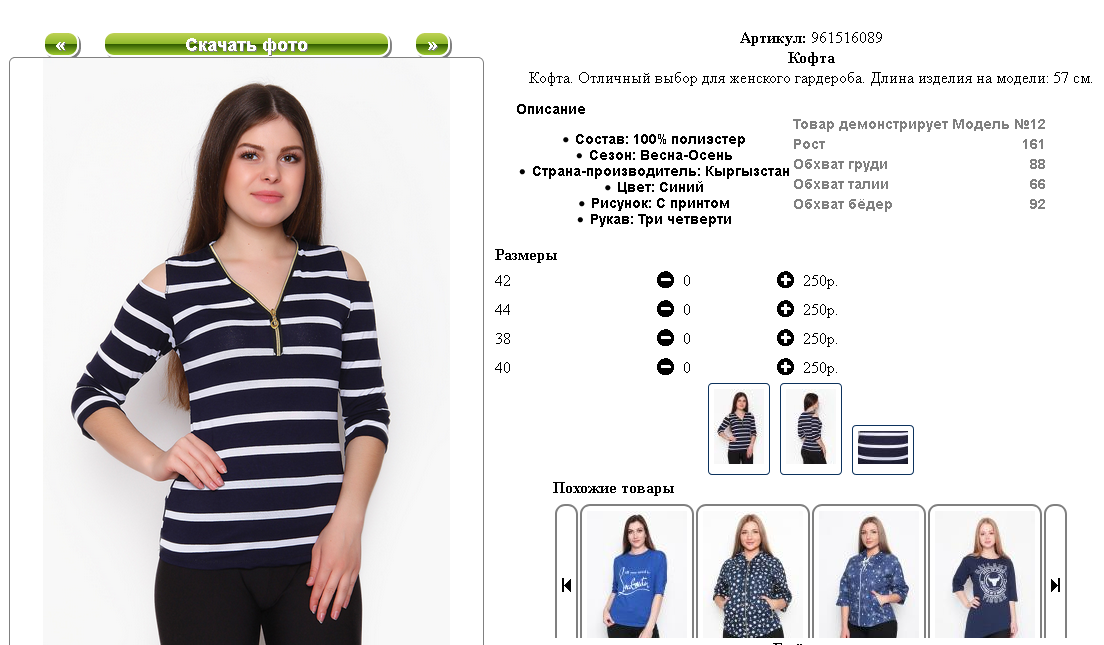Viewport: 1104px width, 645px height.
Task: Decrease quantity for size 42
Action: (665, 280)
